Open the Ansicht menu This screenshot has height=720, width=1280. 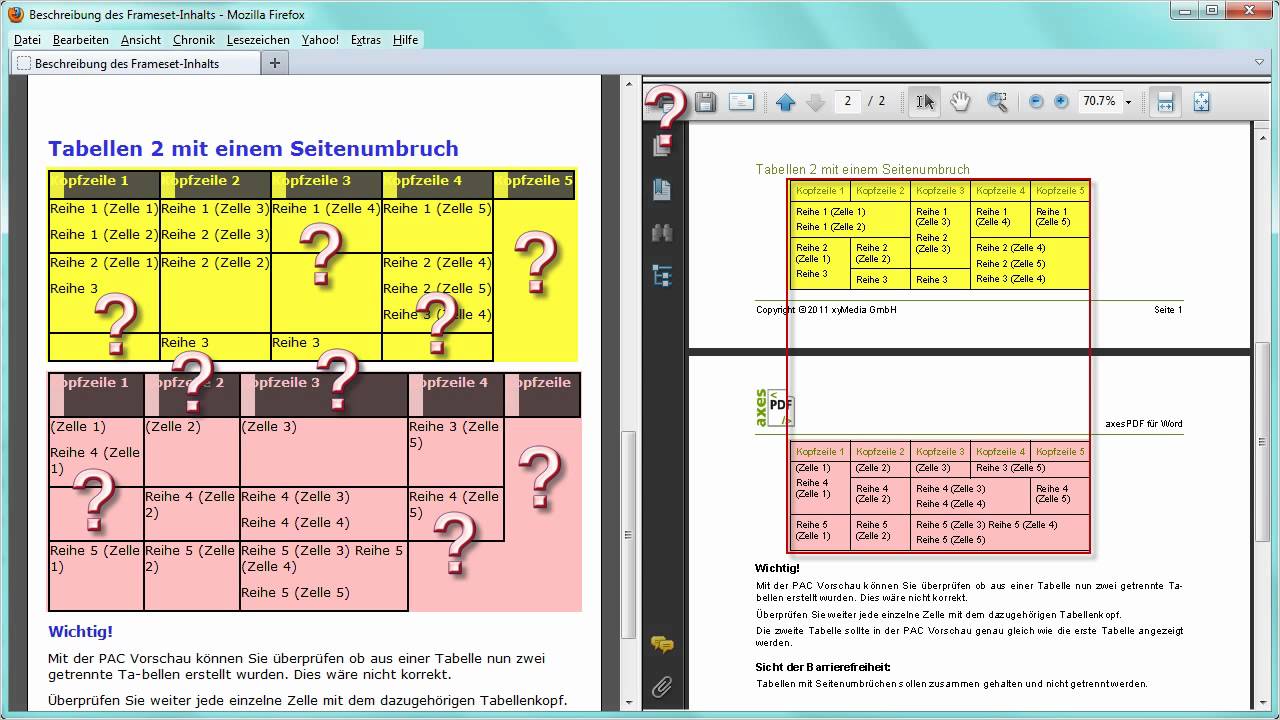pyautogui.click(x=141, y=40)
